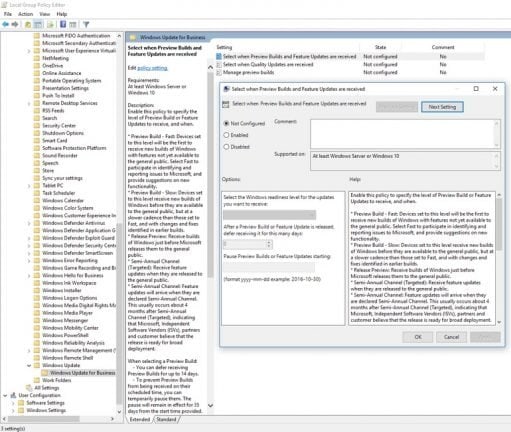Image resolution: width=511 pixels, height=432 pixels.
Task: Select 'Windows Update for Business' tree item
Action: (x=82, y=373)
